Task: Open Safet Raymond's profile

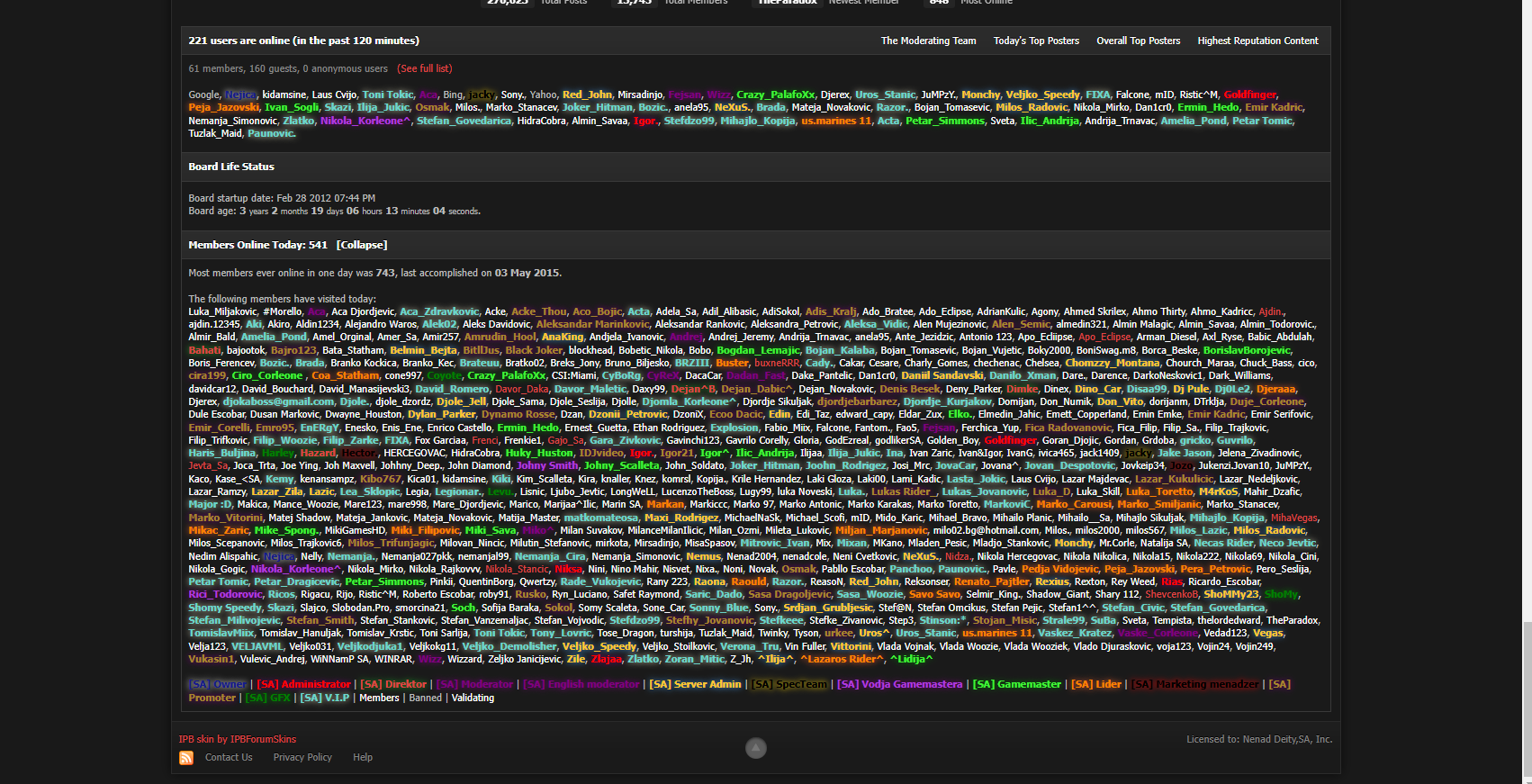Action: (x=645, y=594)
